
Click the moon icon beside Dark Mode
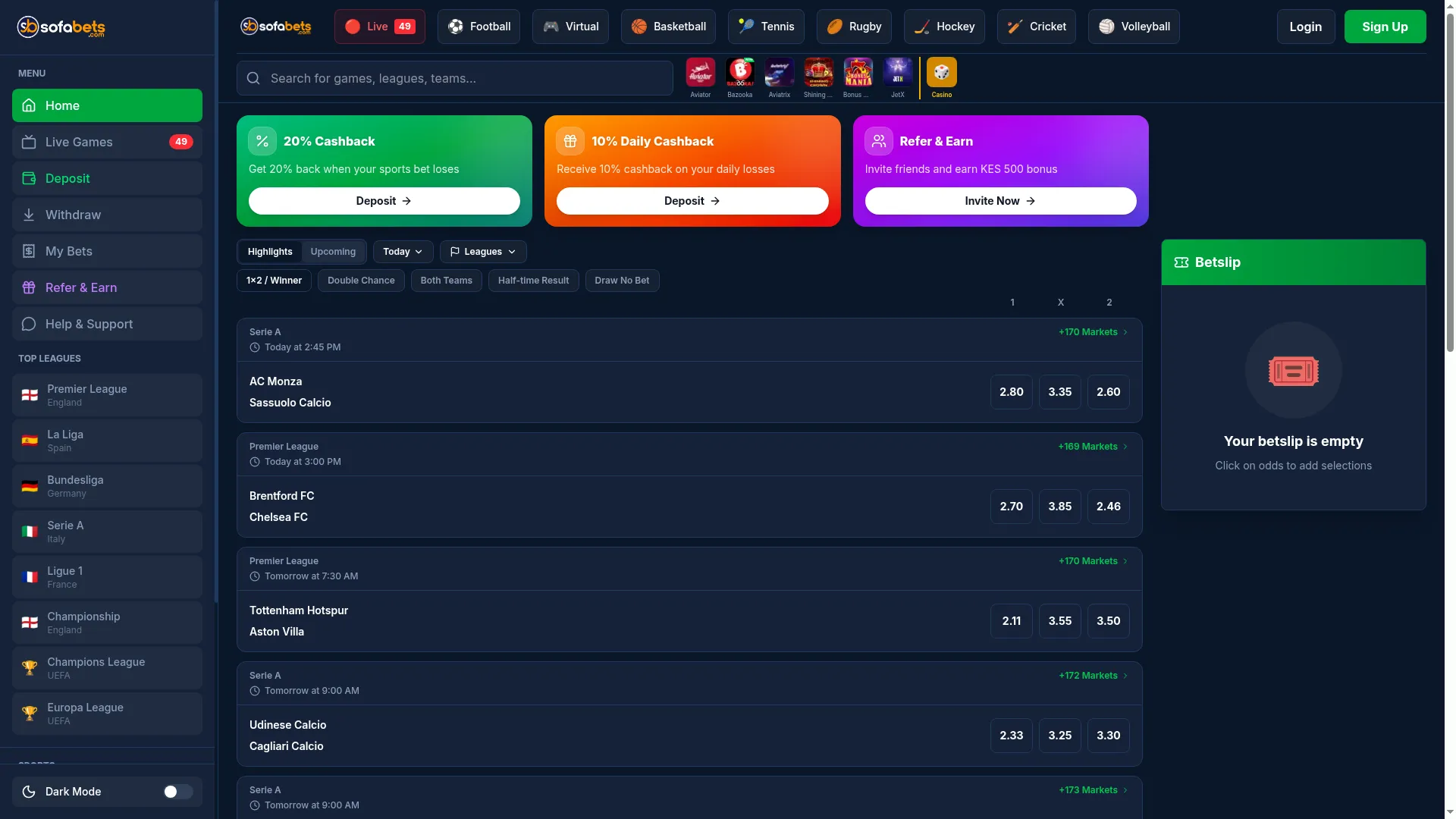click(29, 792)
